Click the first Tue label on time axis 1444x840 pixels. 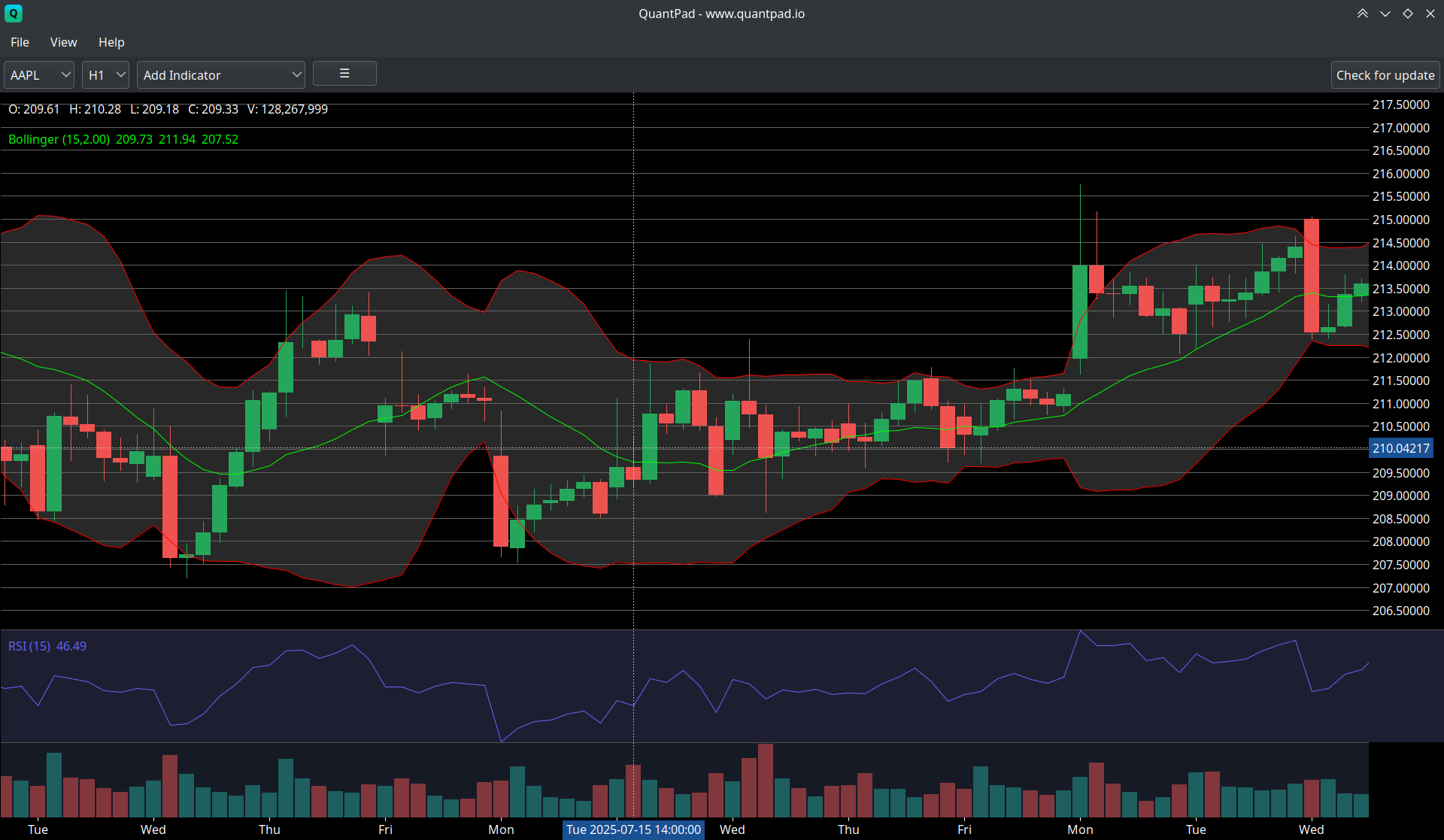coord(38,829)
